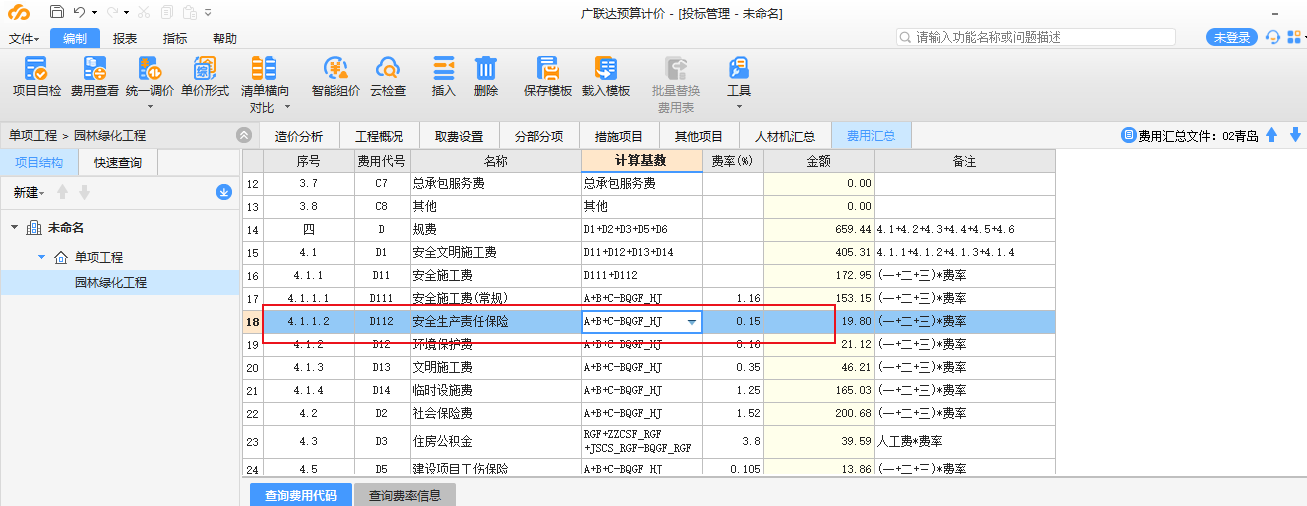Image resolution: width=1307 pixels, height=506 pixels.
Task: Click the 查询费率信息 button
Action: tap(404, 495)
